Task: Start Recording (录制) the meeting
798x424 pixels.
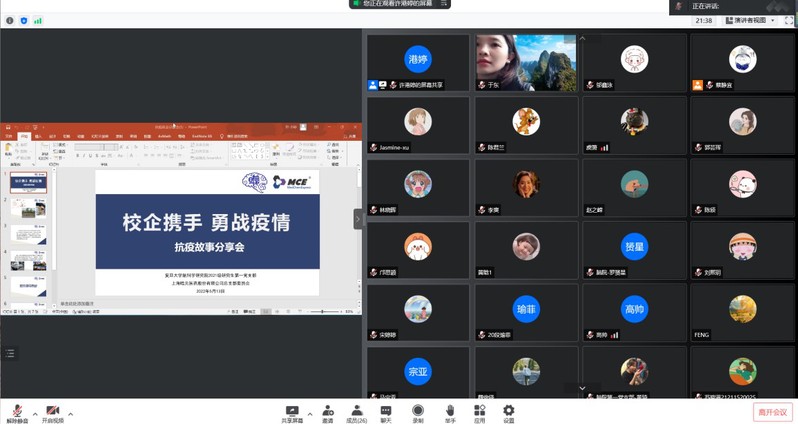Action: click(418, 412)
